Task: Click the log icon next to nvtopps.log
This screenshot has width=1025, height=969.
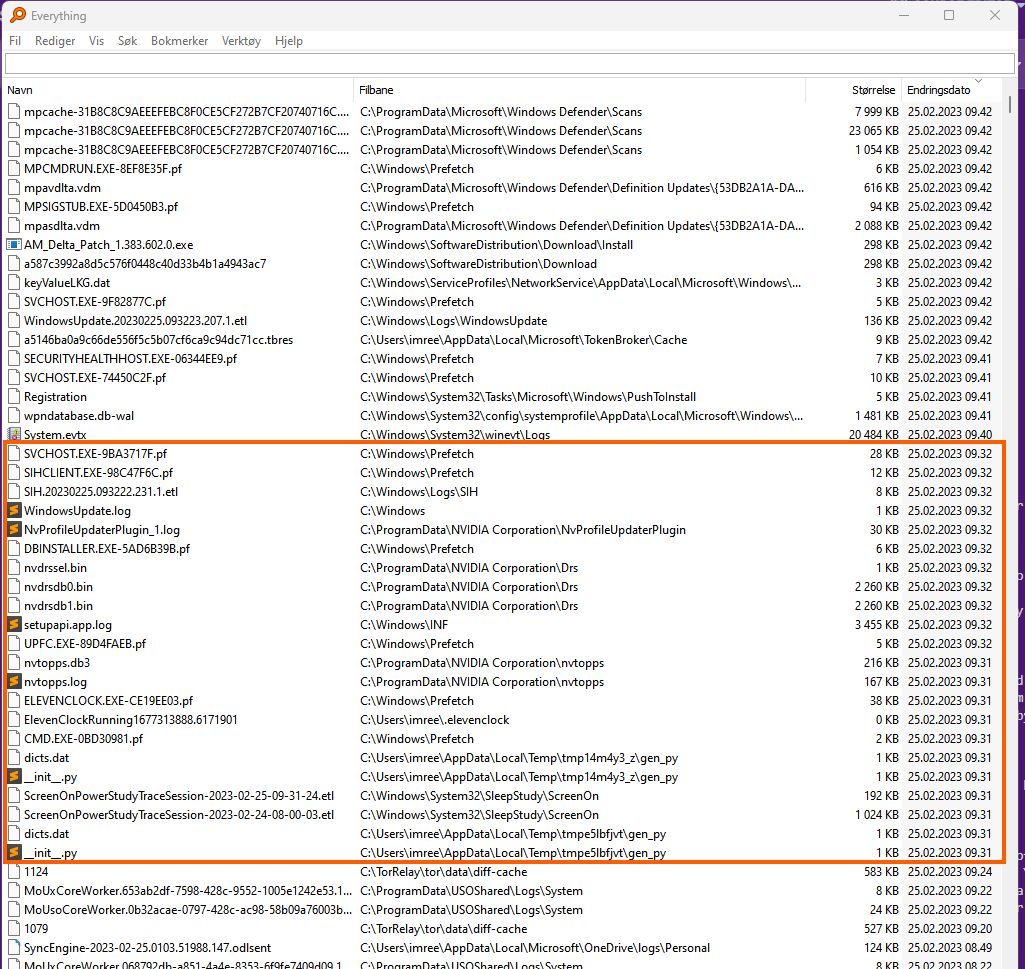Action: pos(14,681)
